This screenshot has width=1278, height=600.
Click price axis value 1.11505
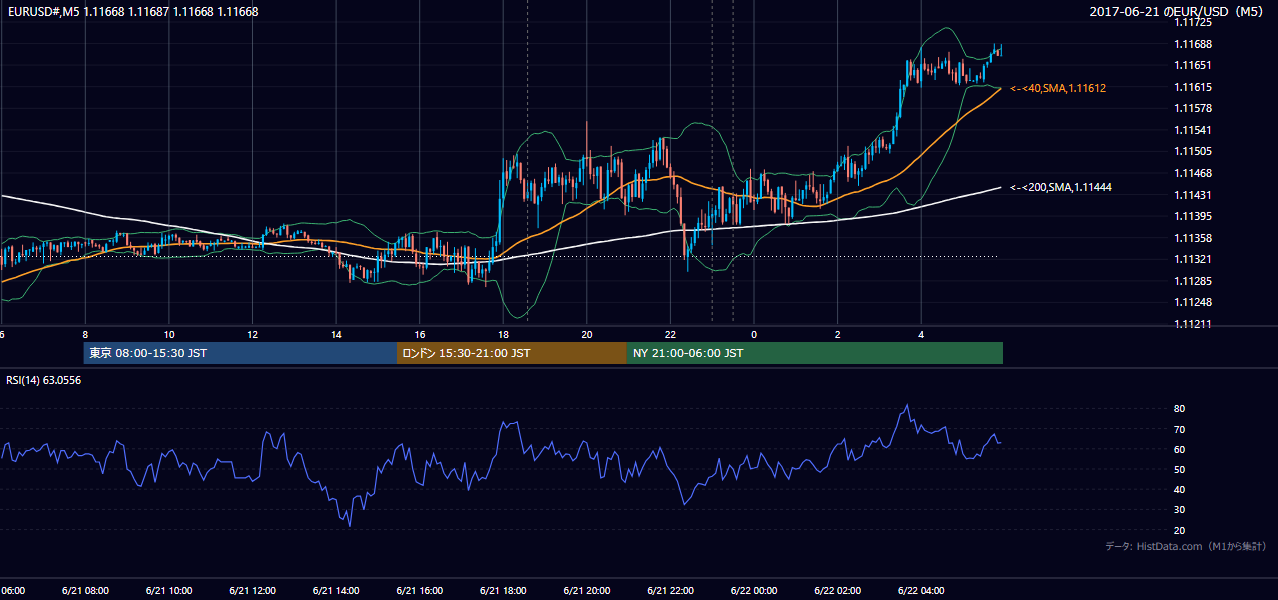pyautogui.click(x=1193, y=151)
